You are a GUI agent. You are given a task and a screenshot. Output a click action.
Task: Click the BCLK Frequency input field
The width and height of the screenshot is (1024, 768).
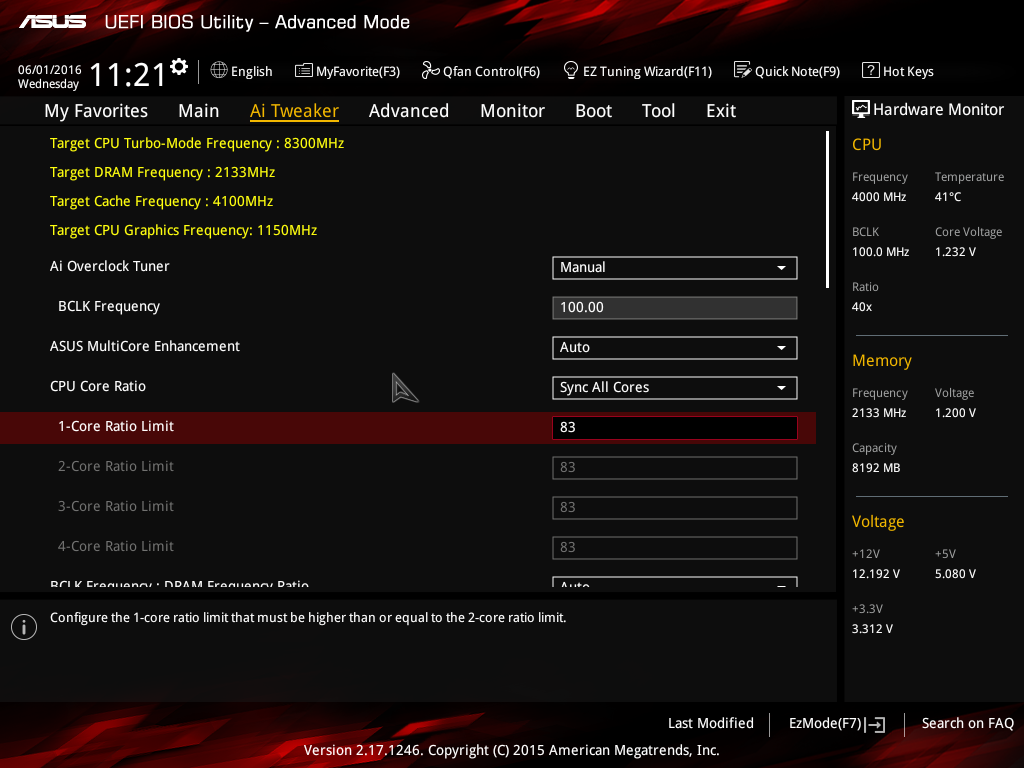click(675, 308)
